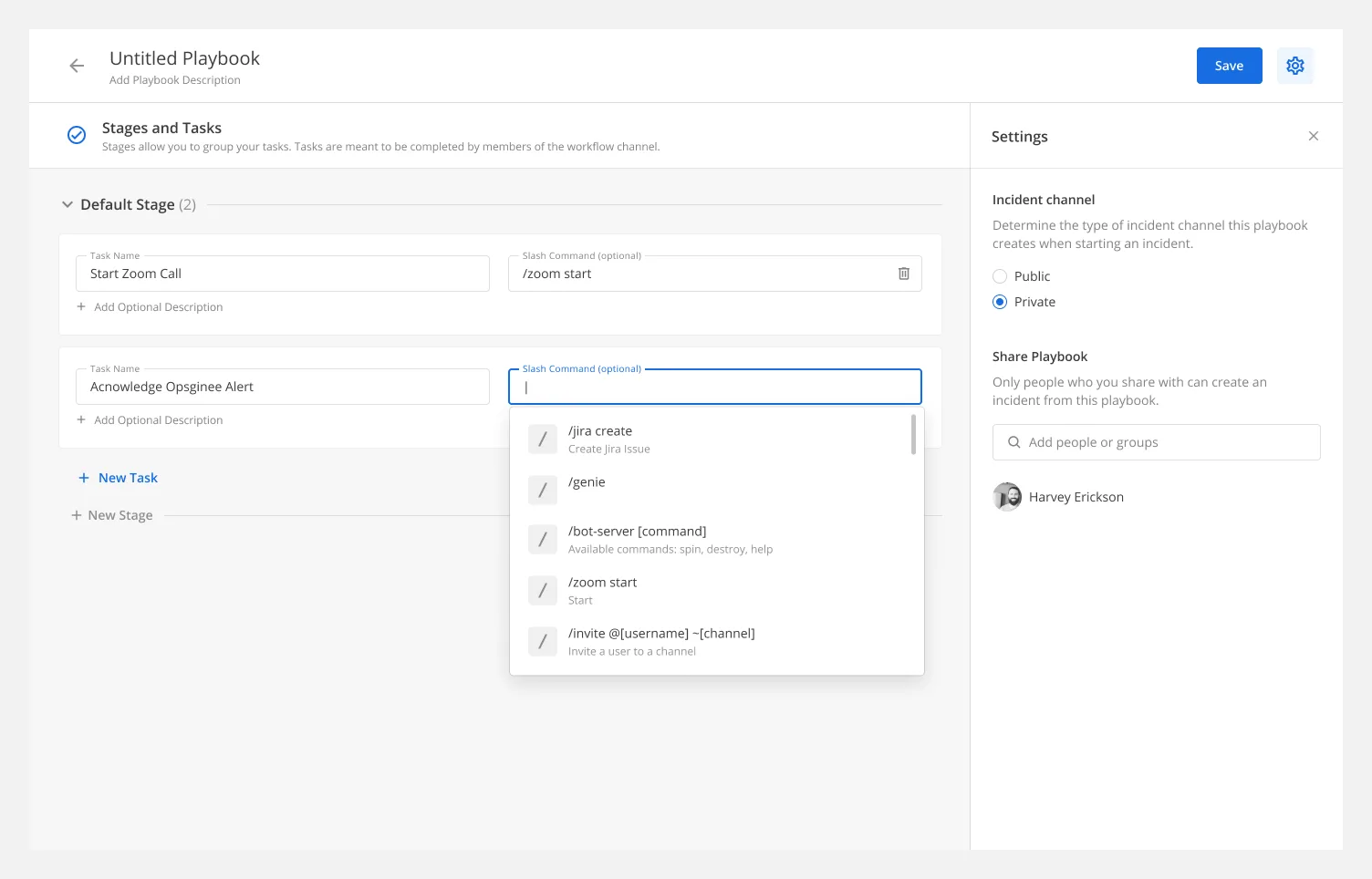1372x879 pixels.
Task: Choose /jira create from the suggestions
Action: coord(717,439)
